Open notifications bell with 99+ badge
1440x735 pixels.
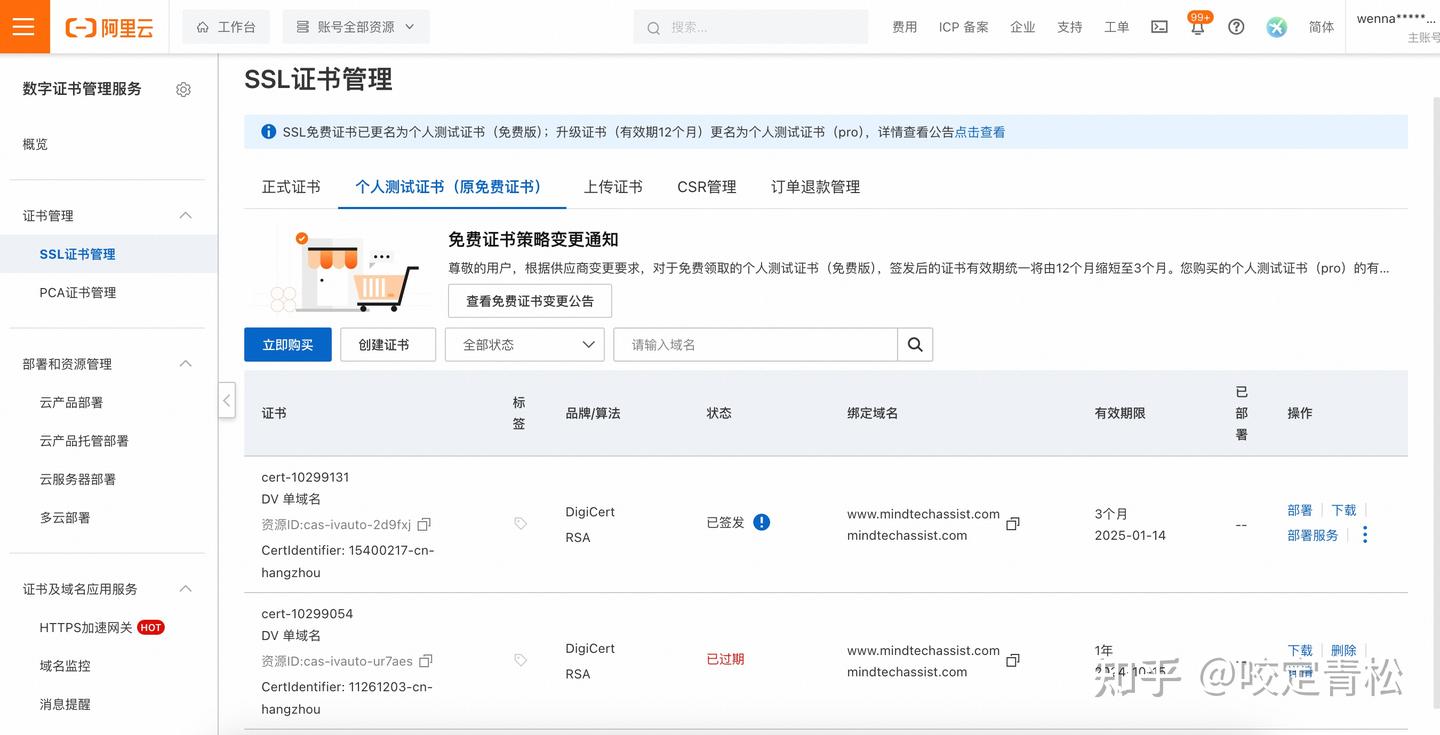(1198, 25)
